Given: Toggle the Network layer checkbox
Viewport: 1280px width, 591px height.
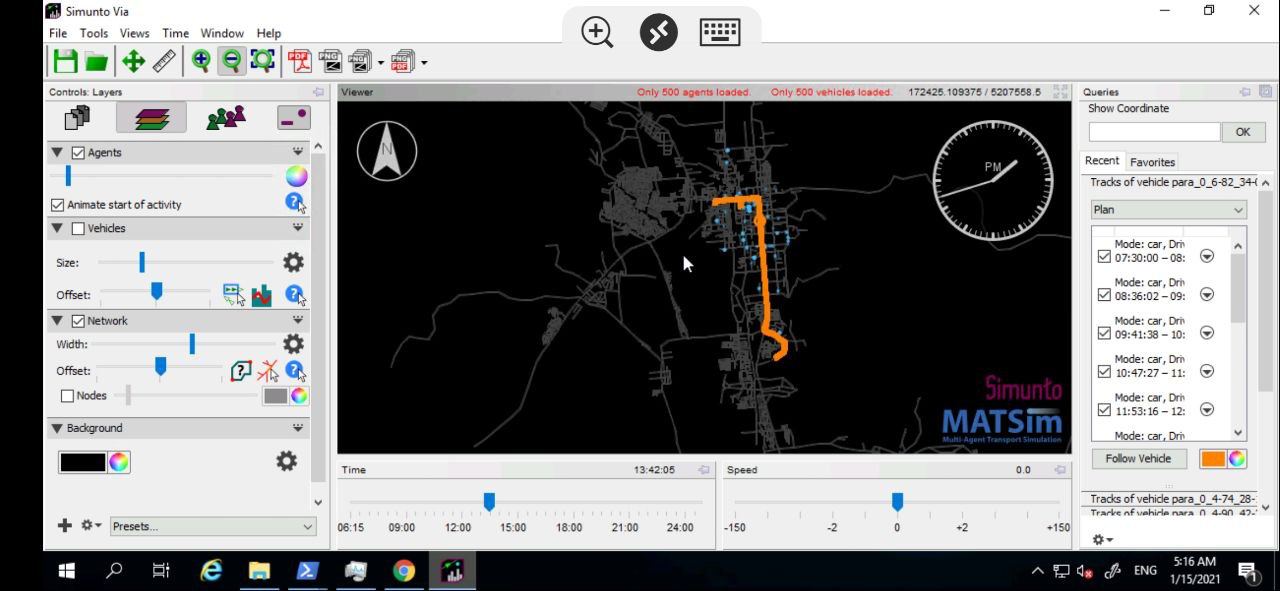Looking at the screenshot, I should pyautogui.click(x=78, y=321).
